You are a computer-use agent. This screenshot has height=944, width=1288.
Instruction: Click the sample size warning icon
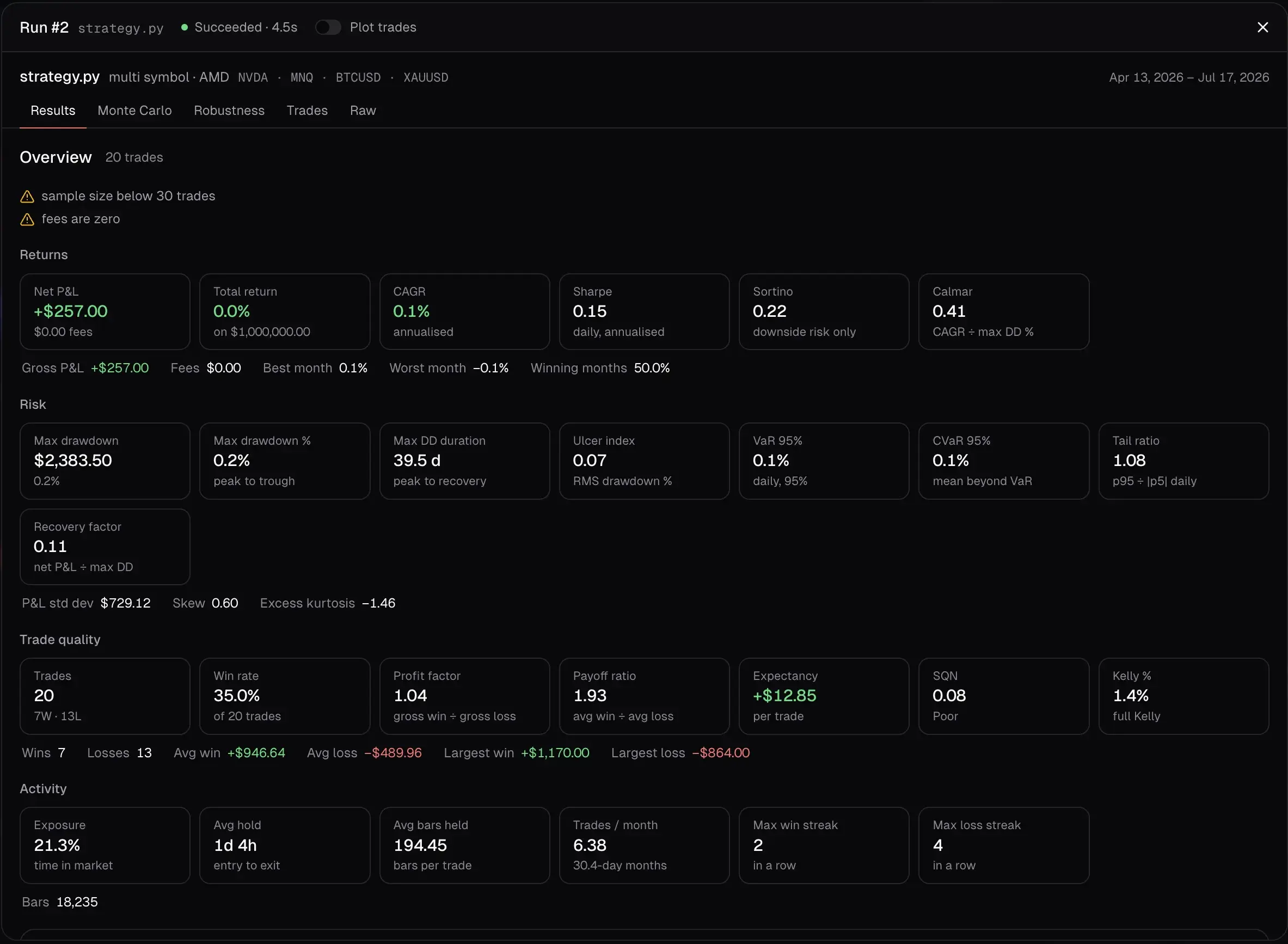(27, 196)
